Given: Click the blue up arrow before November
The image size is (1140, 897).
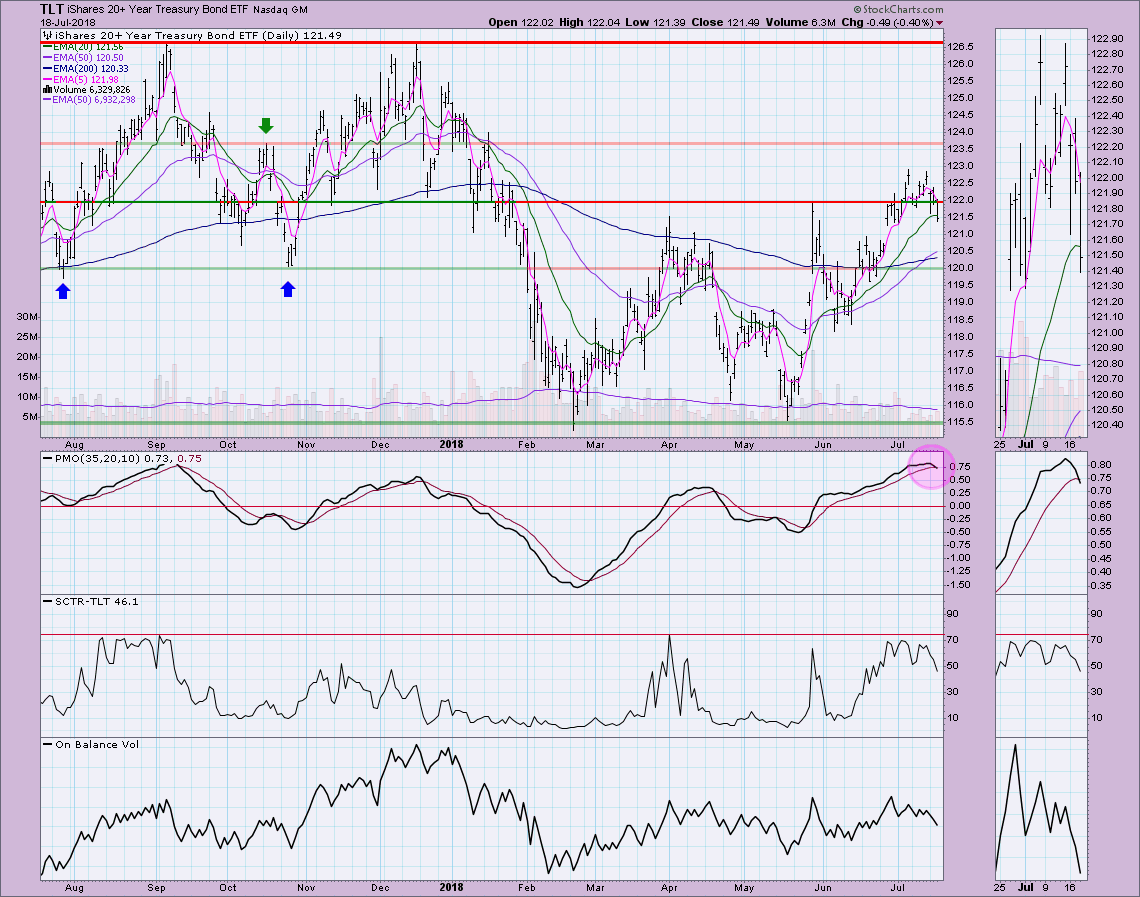Looking at the screenshot, I should (x=288, y=289).
